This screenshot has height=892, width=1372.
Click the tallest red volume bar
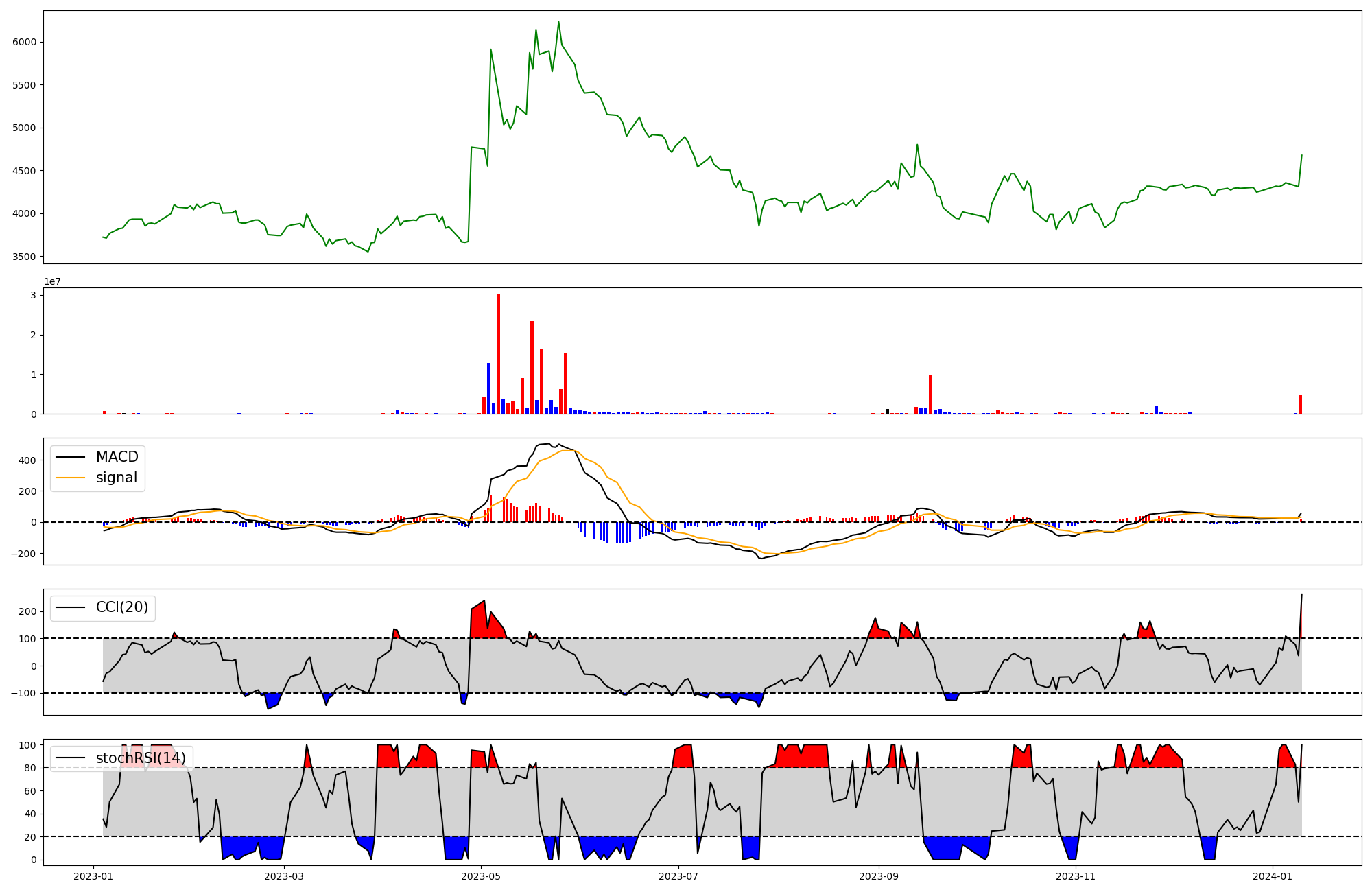tap(498, 353)
